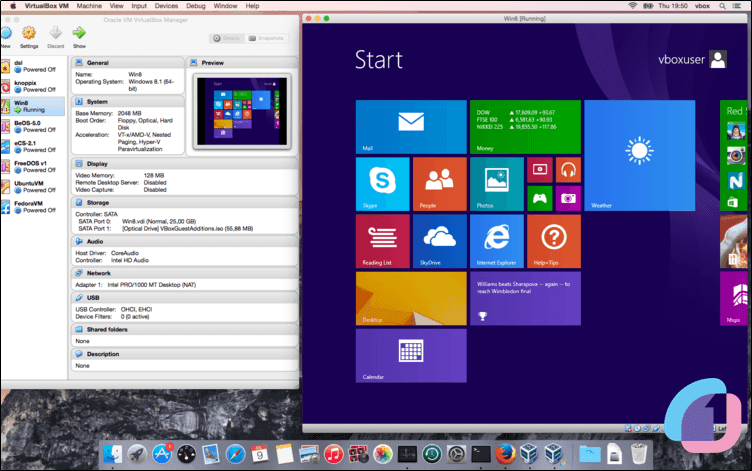This screenshot has height=471, width=752.
Task: Open the Window menu
Action: click(225, 6)
